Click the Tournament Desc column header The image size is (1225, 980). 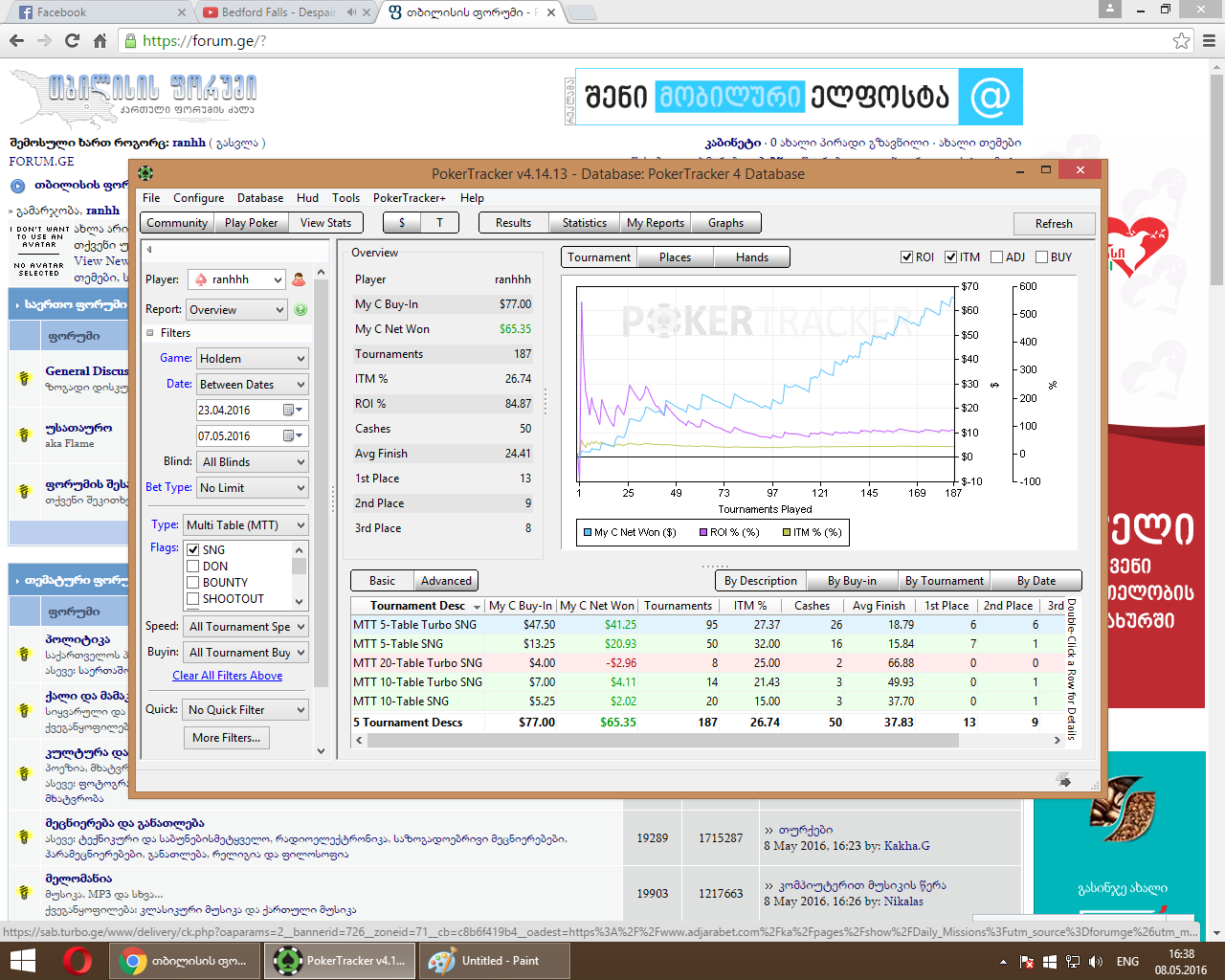pyautogui.click(x=418, y=606)
